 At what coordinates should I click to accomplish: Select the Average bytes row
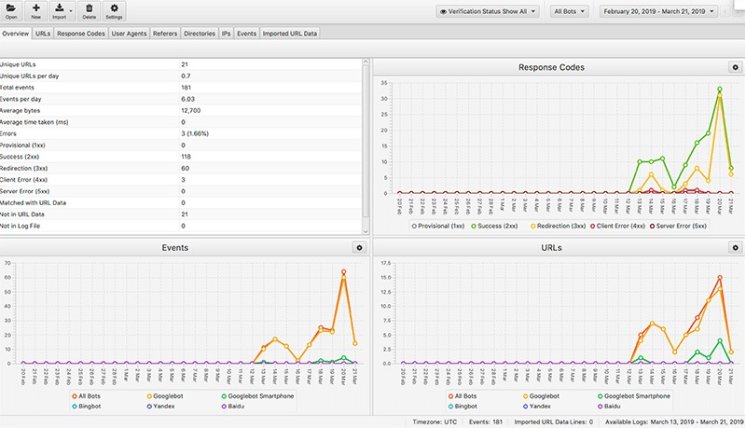[181, 111]
